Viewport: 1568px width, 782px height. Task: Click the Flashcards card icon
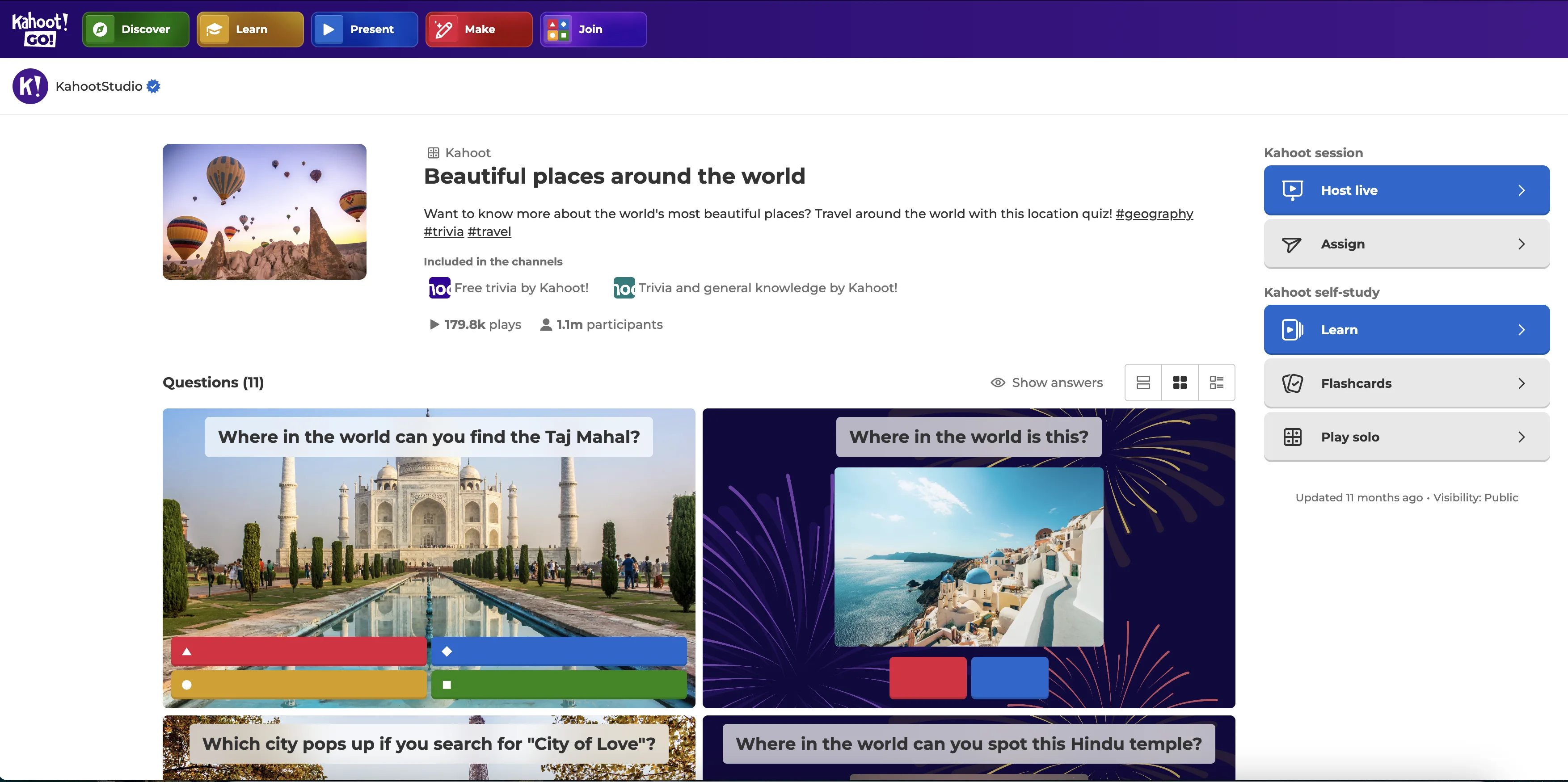click(x=1292, y=383)
